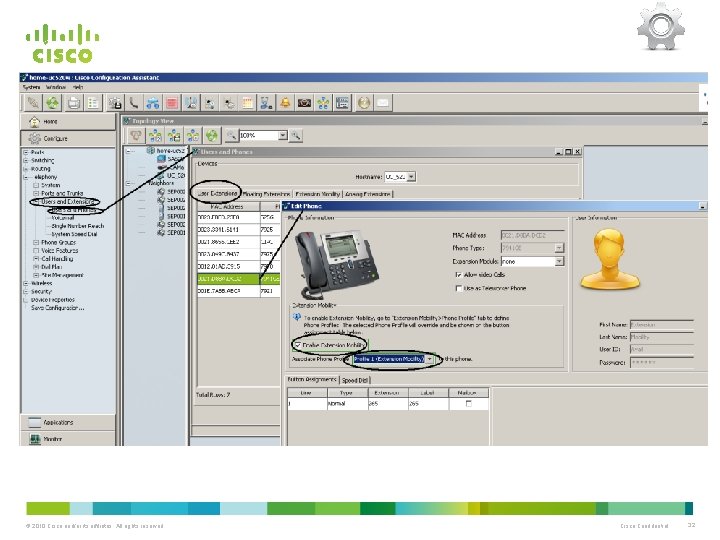Switch to Analog Extensions tab
Image resolution: width=720 pixels, height=540 pixels.
[x=367, y=194]
